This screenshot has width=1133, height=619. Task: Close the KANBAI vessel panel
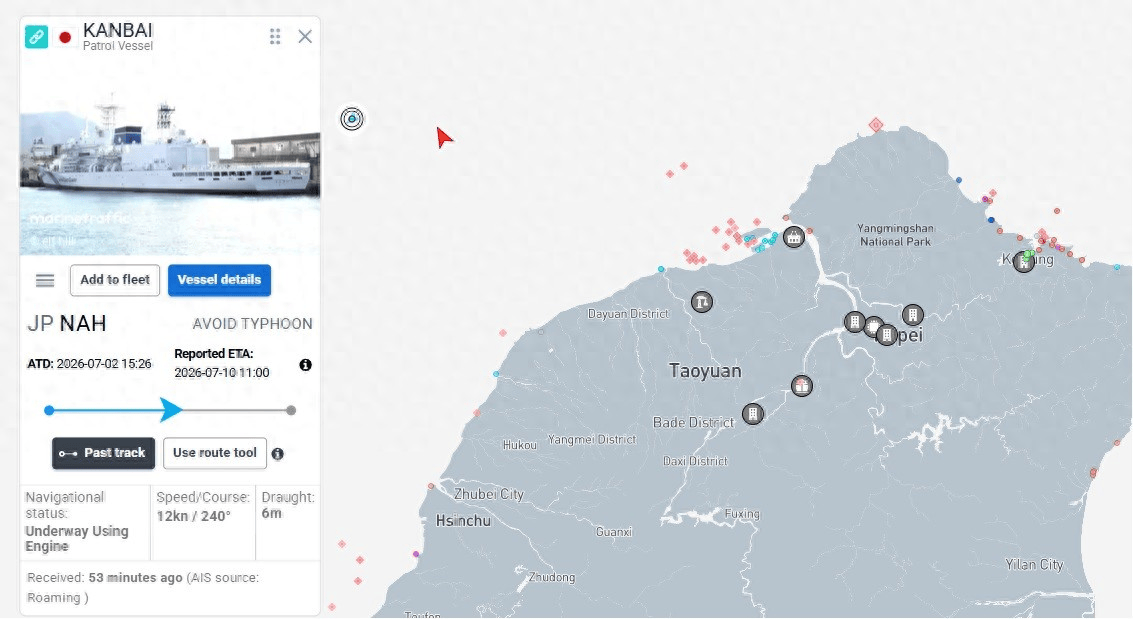pyautogui.click(x=305, y=37)
